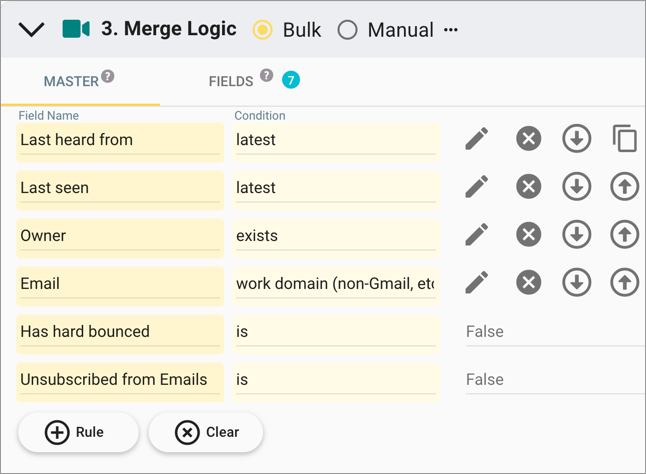Change the exists condition for Owner
This screenshot has height=474, width=646.
(x=336, y=238)
